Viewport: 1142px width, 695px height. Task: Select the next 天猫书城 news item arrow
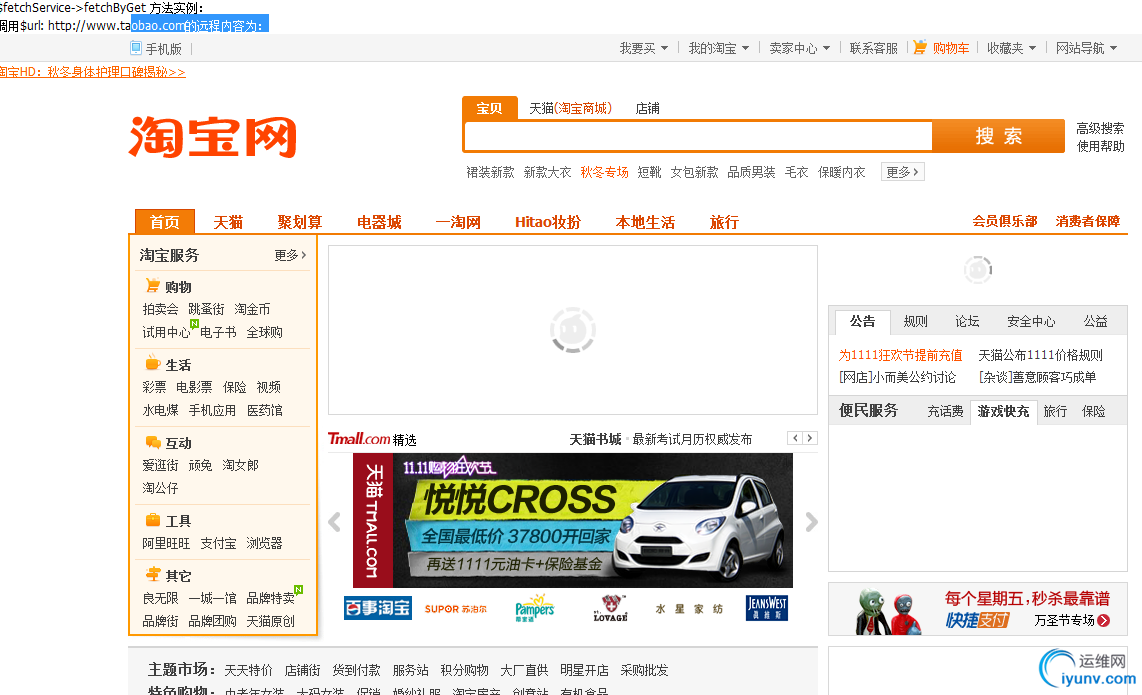[x=810, y=438]
